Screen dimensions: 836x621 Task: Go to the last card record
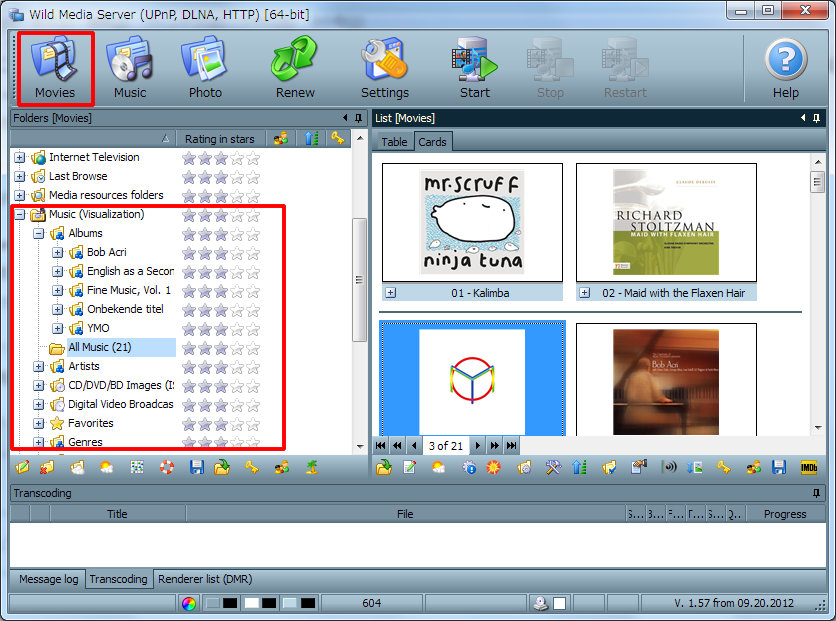(x=511, y=446)
